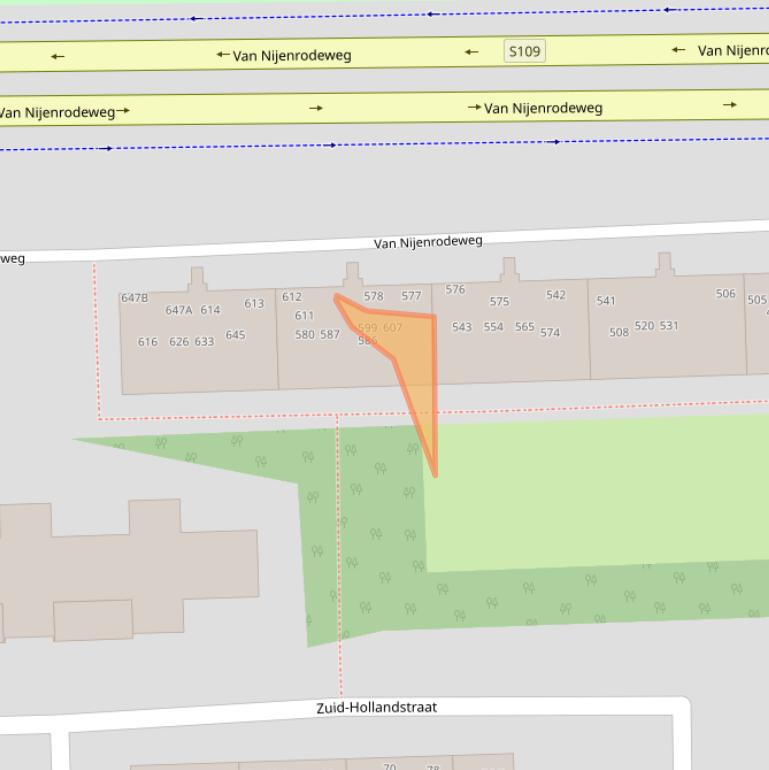Select house number 541
Screen dimensions: 769x770
[606, 301]
